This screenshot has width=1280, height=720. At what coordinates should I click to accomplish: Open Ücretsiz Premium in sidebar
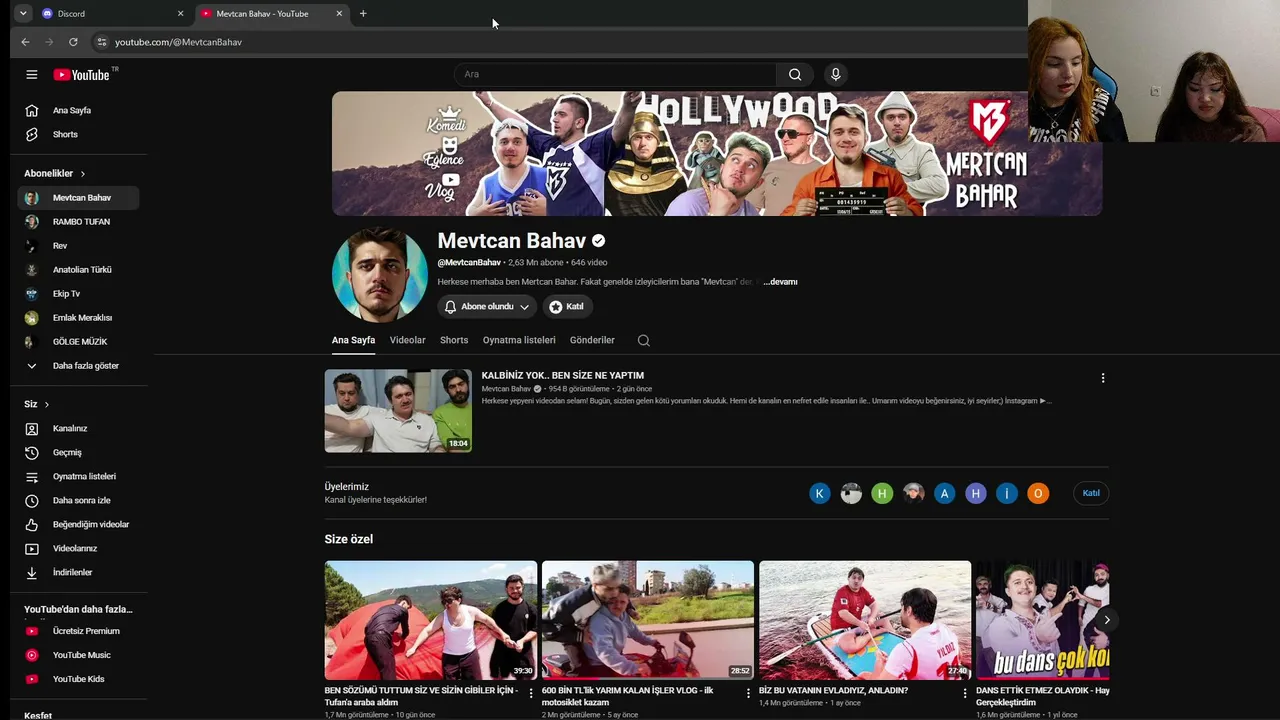pyautogui.click(x=78, y=631)
